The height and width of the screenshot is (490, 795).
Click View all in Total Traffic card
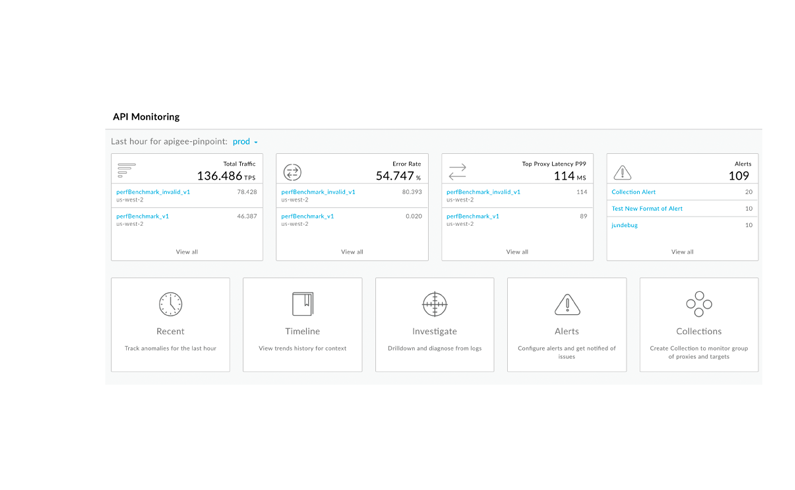187,252
